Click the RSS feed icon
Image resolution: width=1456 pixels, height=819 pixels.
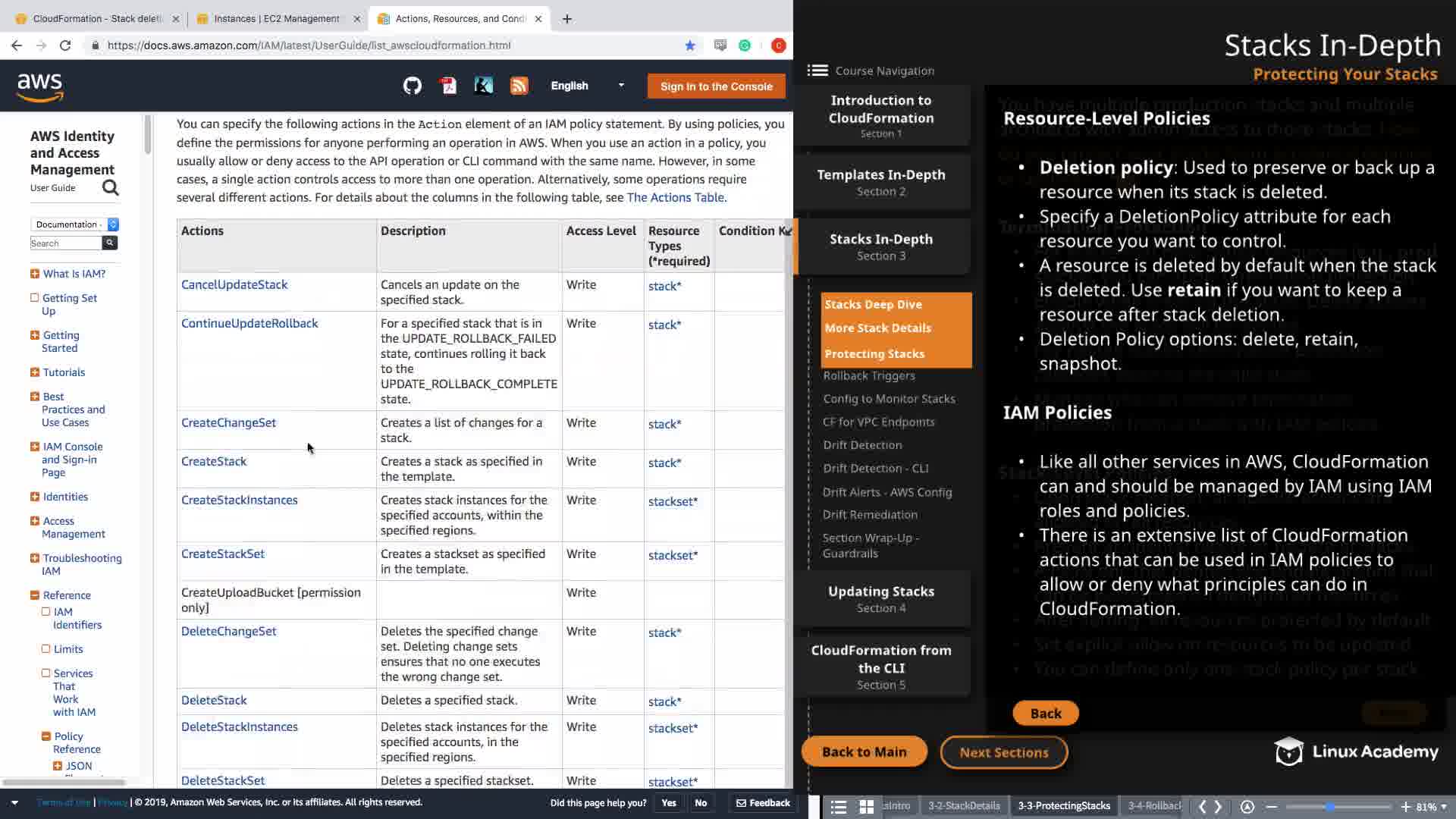(519, 86)
